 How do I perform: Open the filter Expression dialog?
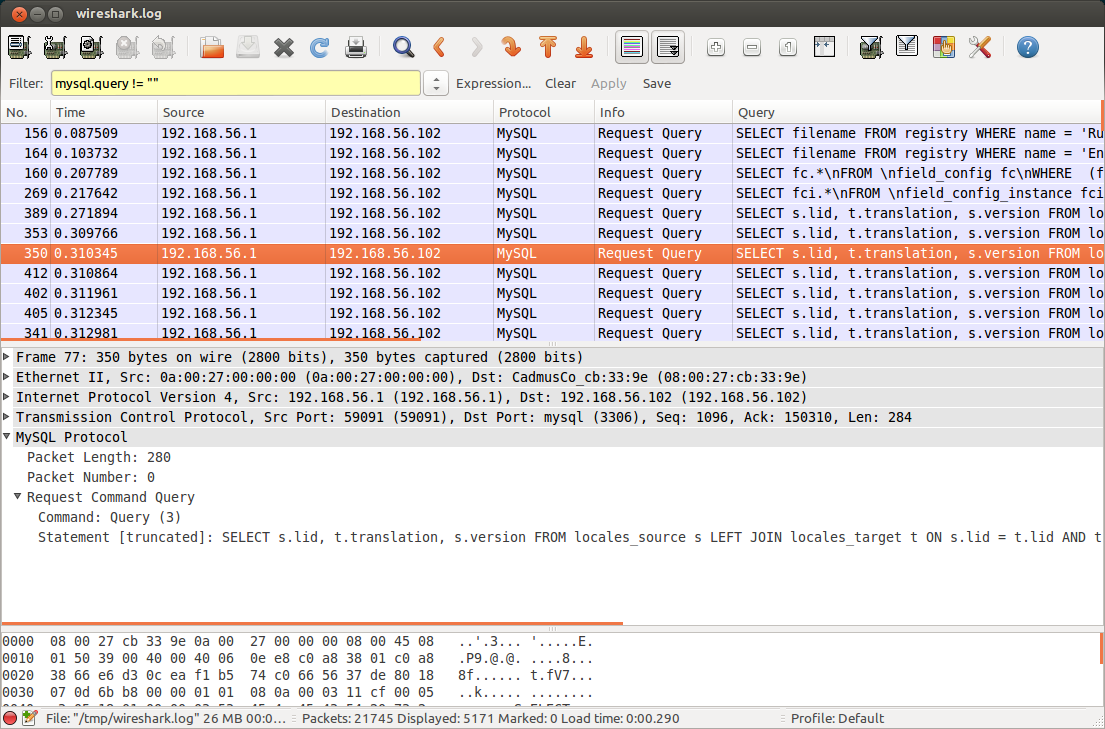493,83
